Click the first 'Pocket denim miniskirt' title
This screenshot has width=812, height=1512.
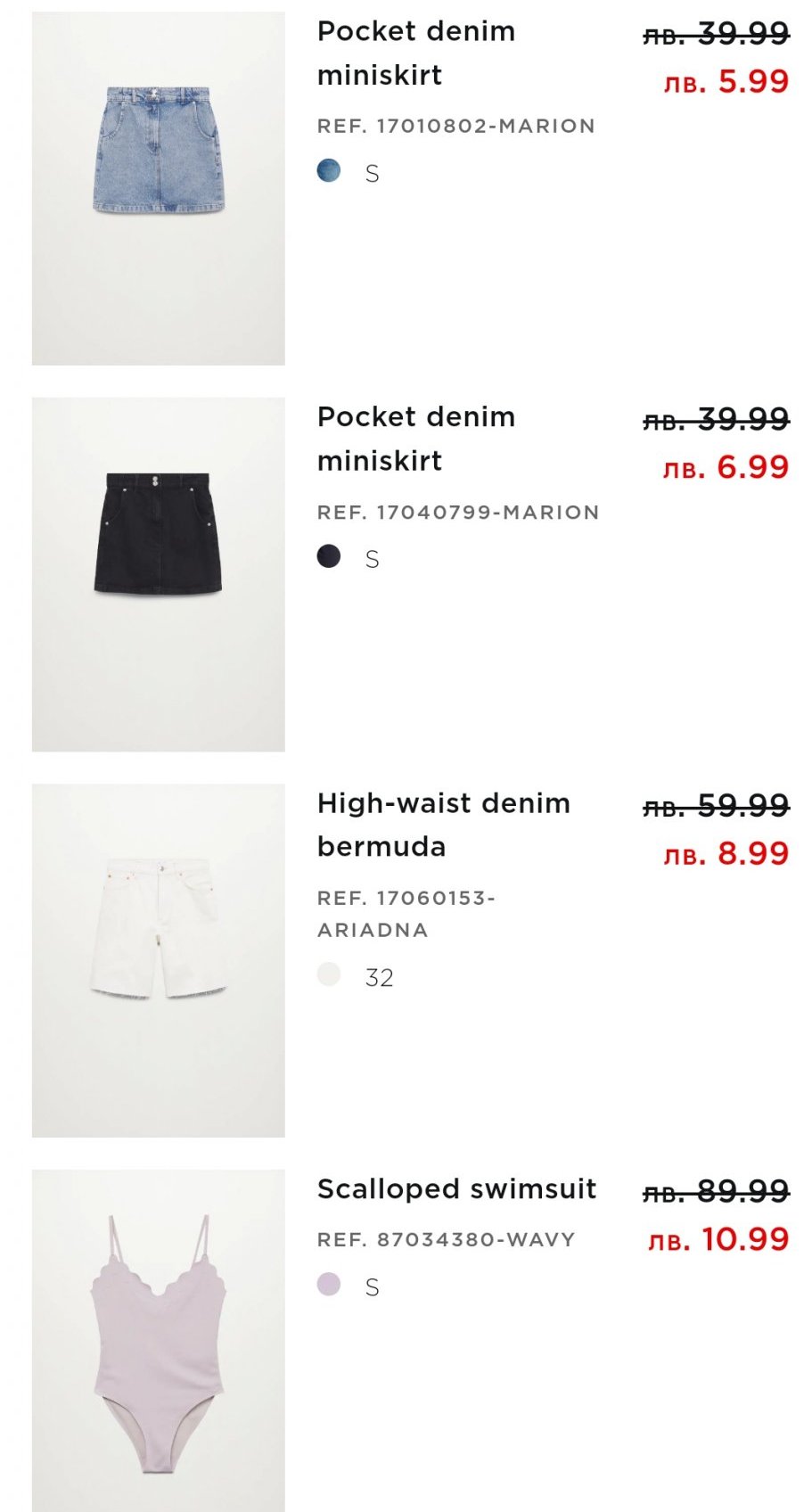(x=415, y=53)
